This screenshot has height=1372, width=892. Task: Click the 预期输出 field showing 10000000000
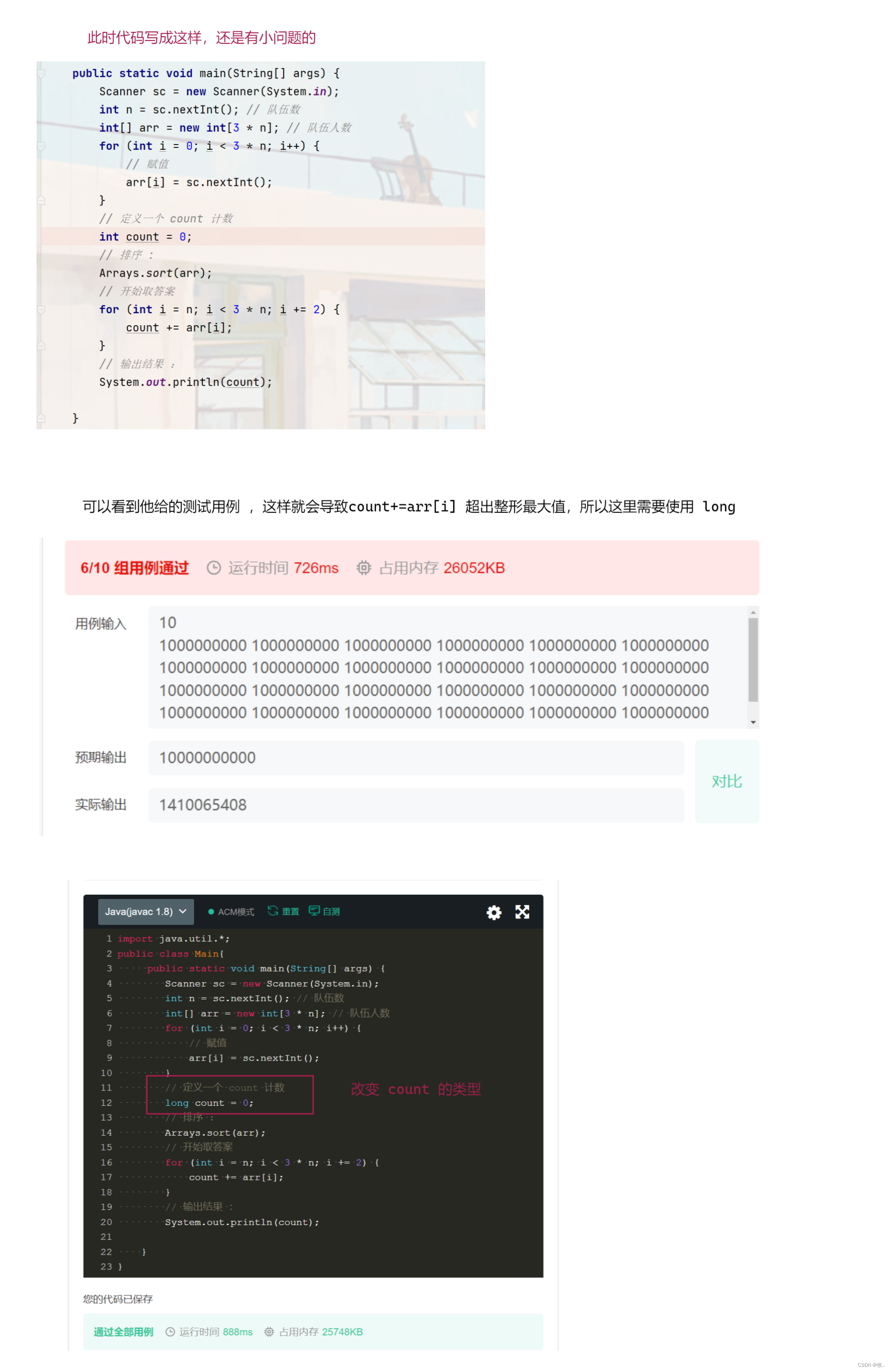pos(416,757)
